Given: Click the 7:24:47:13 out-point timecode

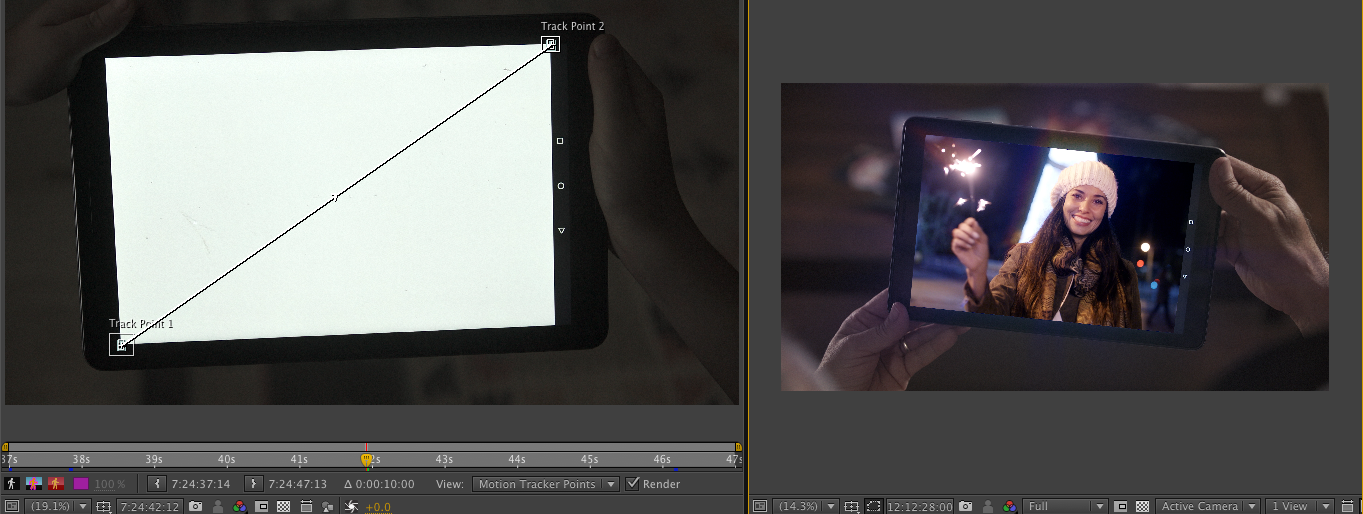Looking at the screenshot, I should [298, 485].
